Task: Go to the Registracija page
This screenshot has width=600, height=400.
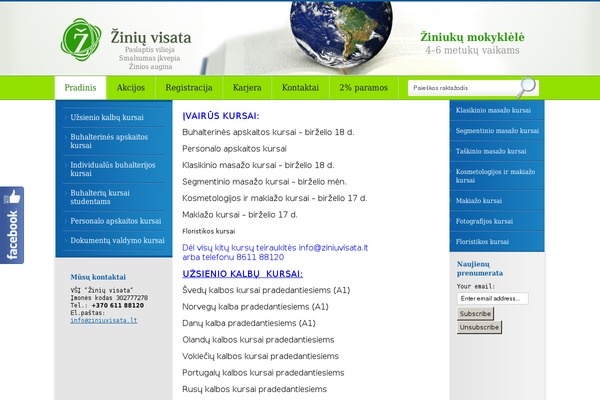Action: click(x=189, y=88)
